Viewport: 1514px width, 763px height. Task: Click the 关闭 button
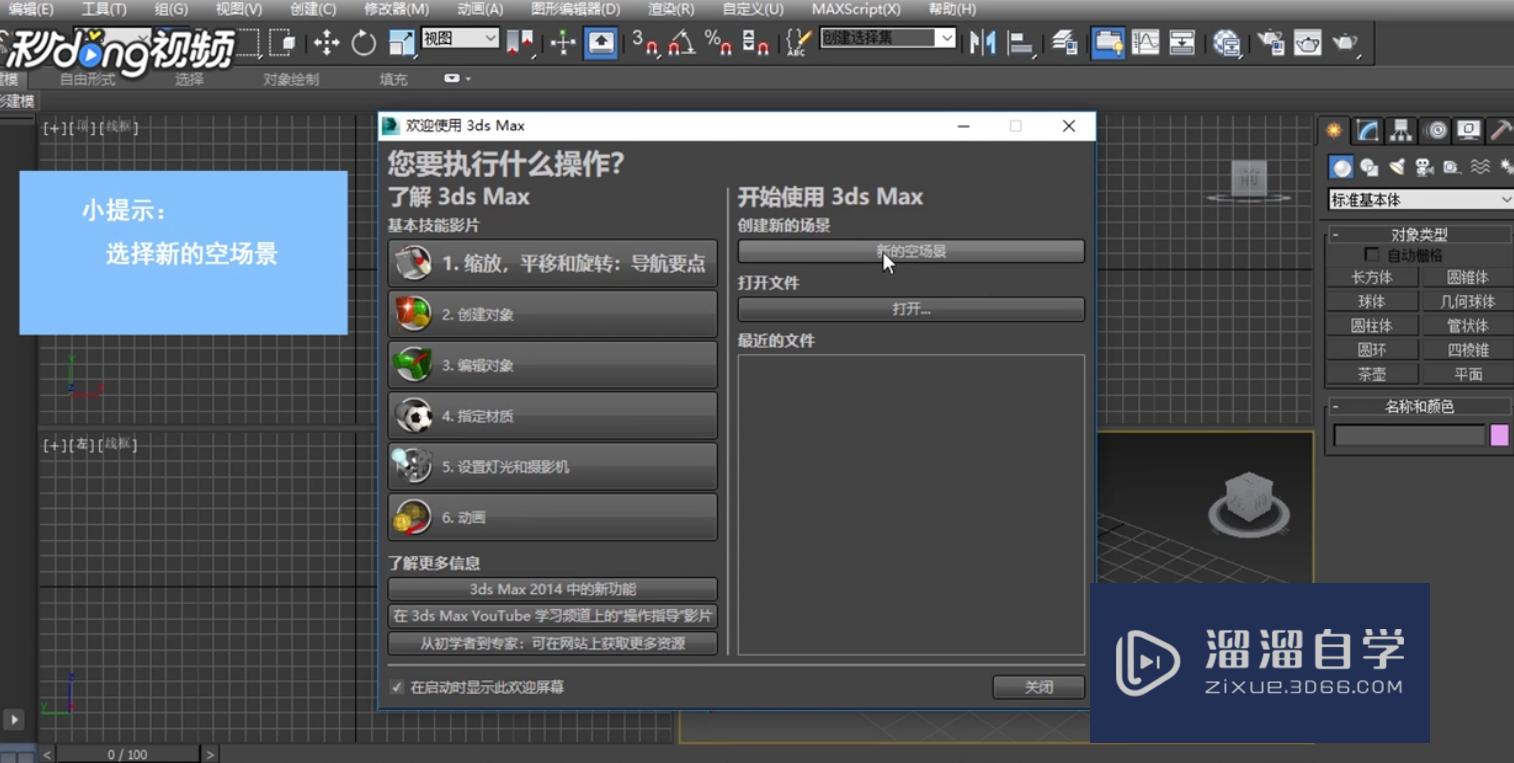coord(1039,687)
